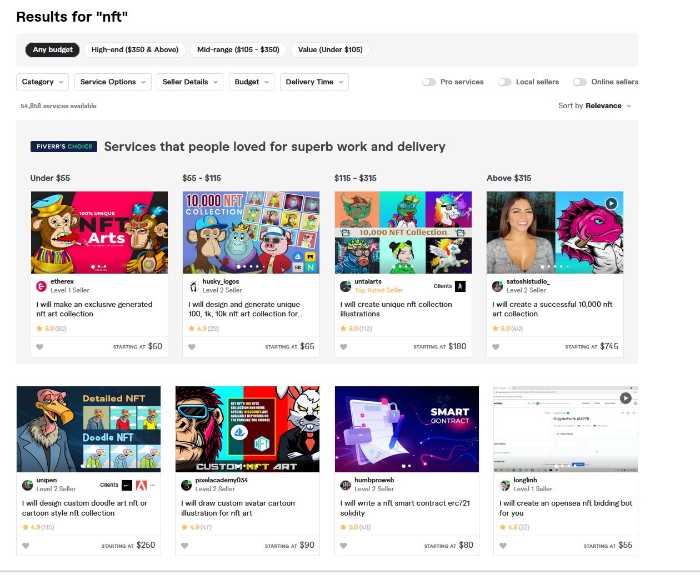Click the etherex seller name

click(x=62, y=282)
